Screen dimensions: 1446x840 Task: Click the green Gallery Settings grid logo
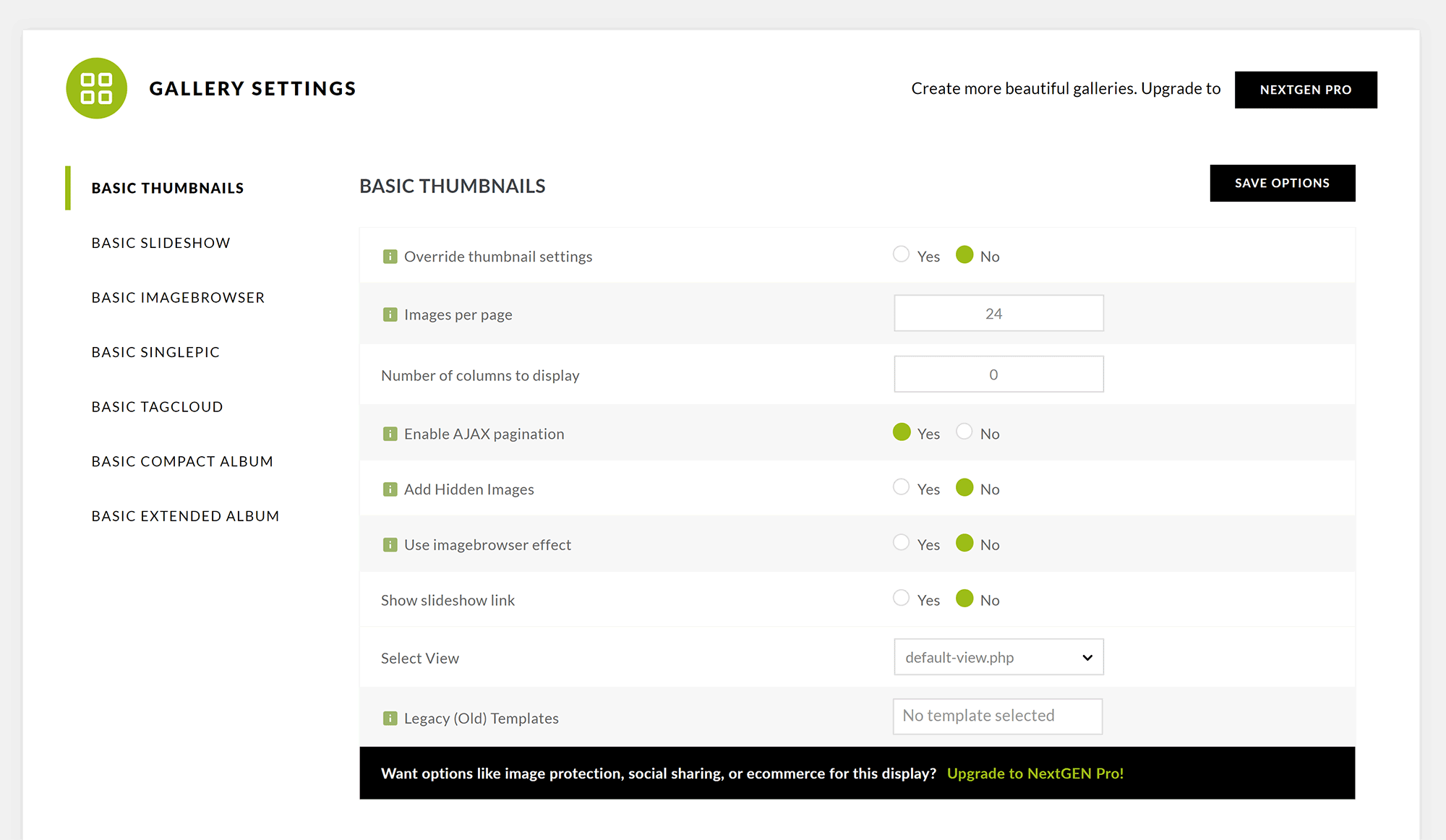(96, 88)
